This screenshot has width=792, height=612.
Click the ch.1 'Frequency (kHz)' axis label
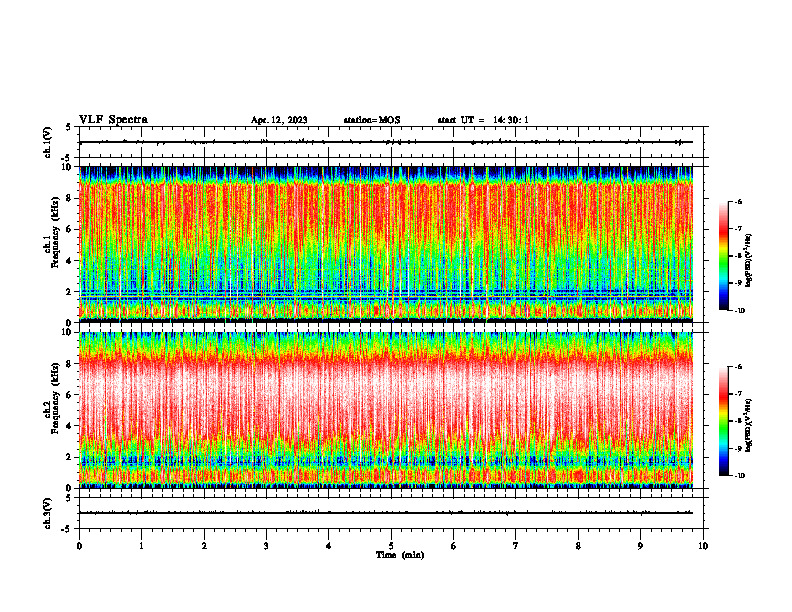coord(56,233)
